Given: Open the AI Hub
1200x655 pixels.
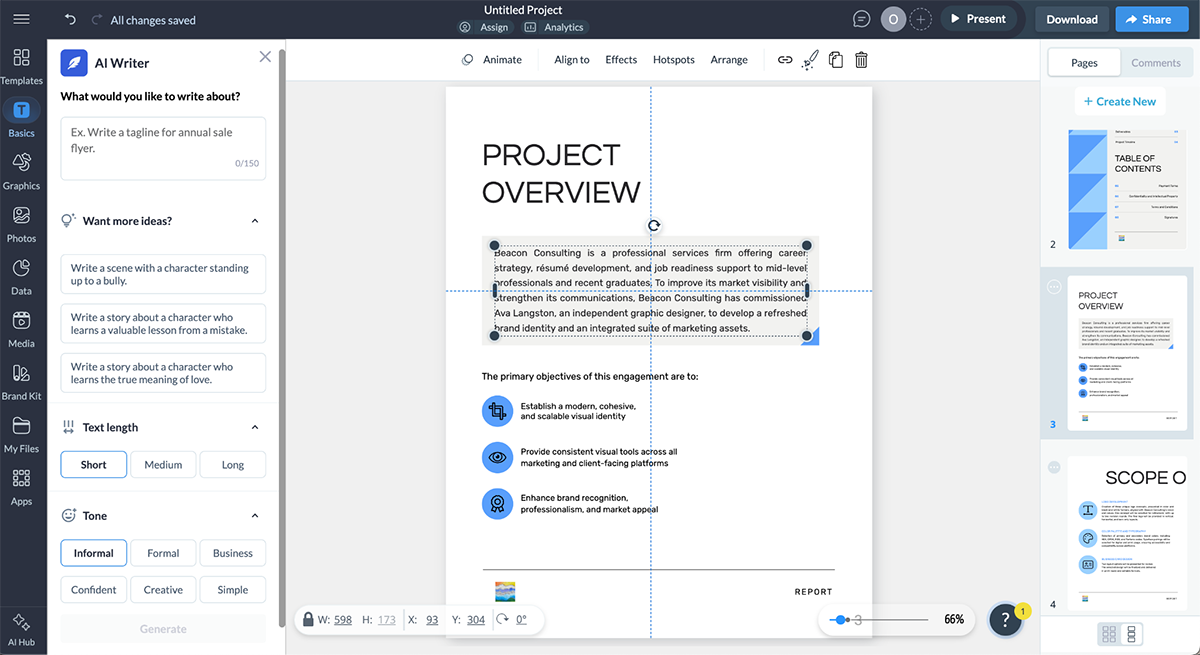Looking at the screenshot, I should point(21,629).
